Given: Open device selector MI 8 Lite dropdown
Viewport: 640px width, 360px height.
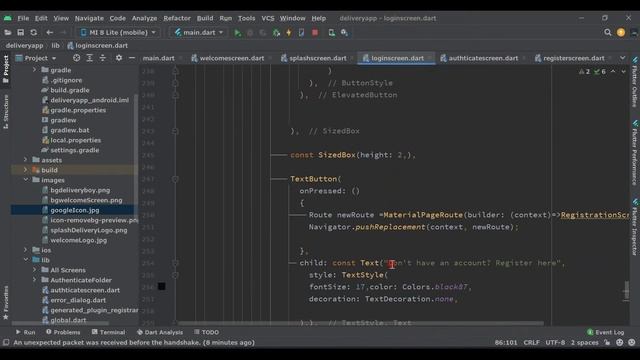Looking at the screenshot, I should [118, 33].
